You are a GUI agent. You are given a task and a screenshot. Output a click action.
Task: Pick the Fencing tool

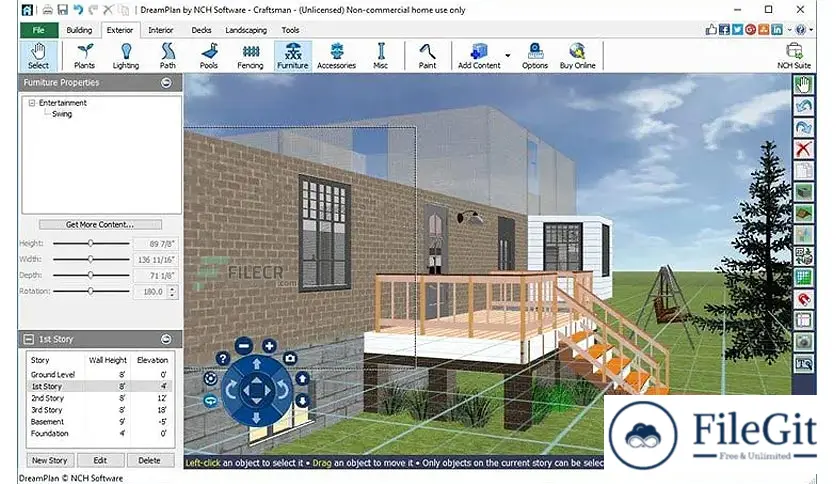click(x=250, y=56)
